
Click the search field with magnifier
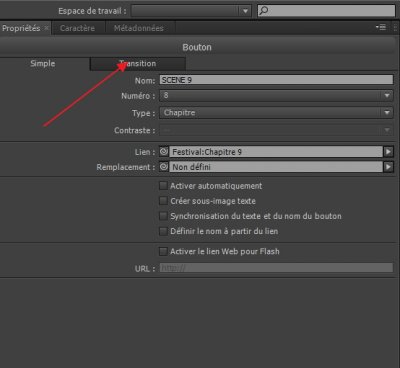pos(327,11)
